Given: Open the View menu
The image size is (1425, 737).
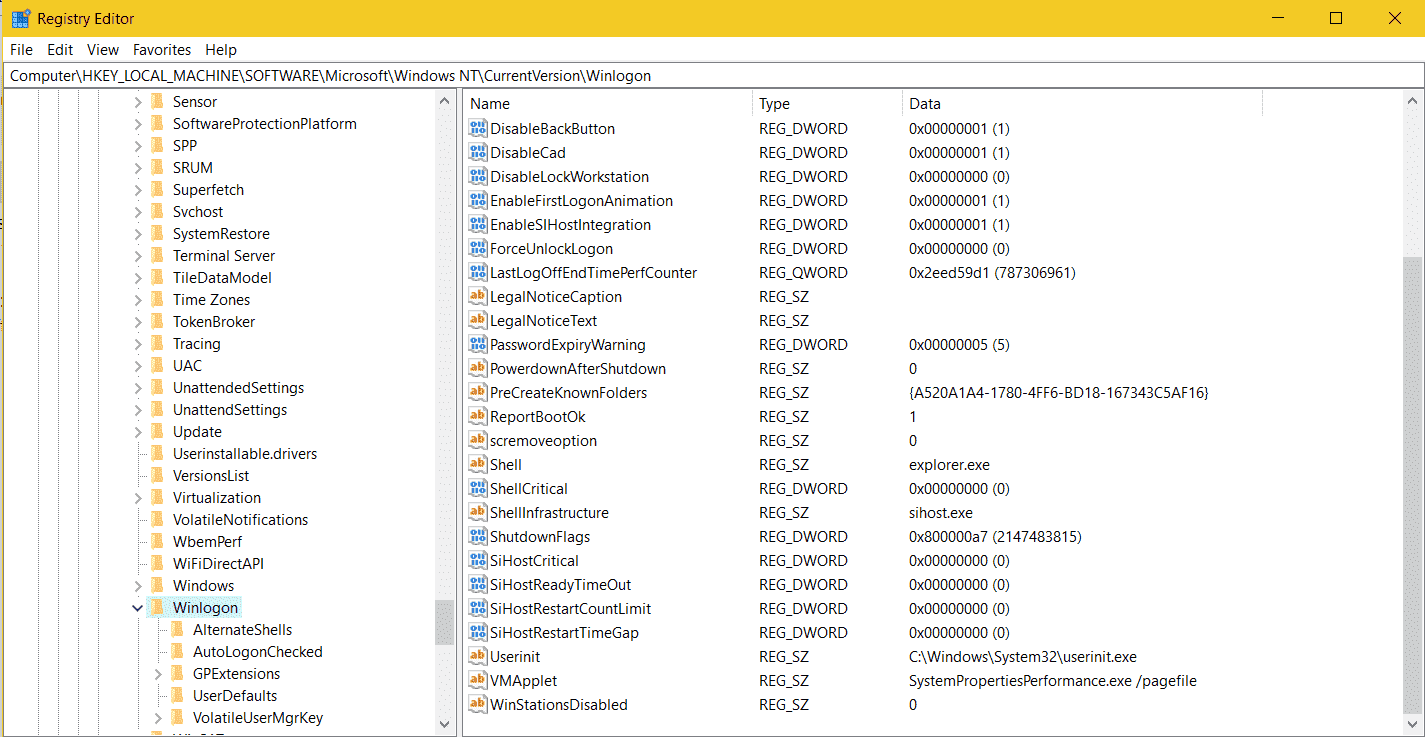Looking at the screenshot, I should click(x=103, y=50).
